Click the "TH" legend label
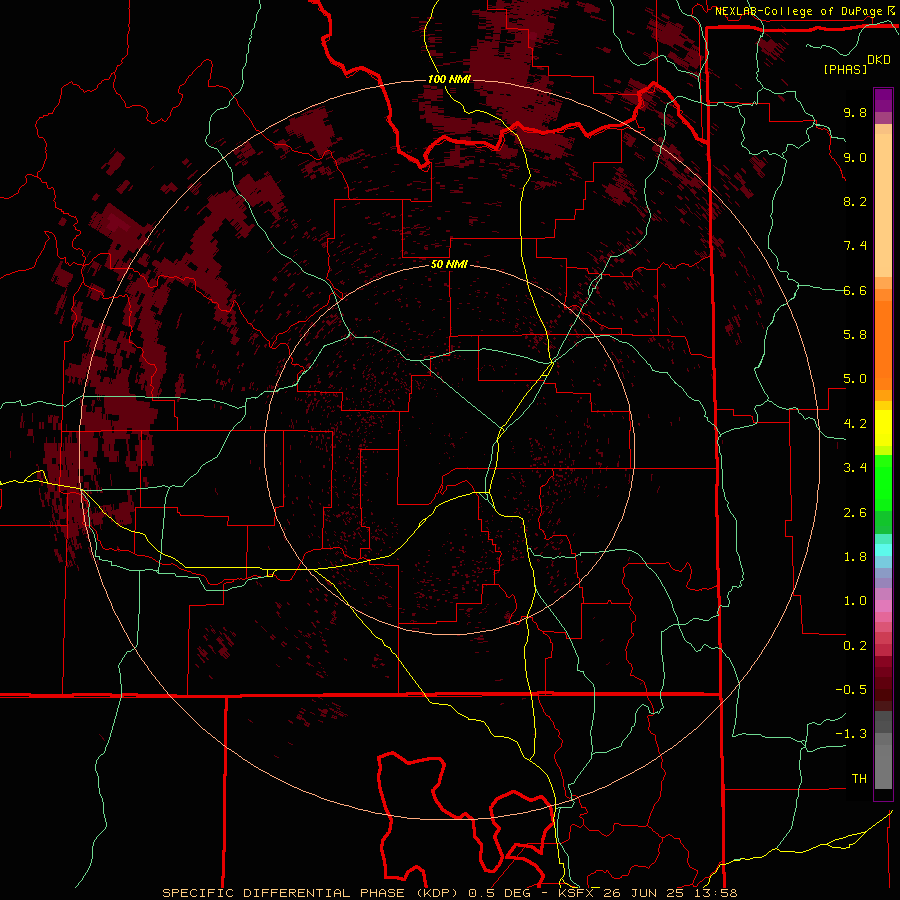 (859, 779)
